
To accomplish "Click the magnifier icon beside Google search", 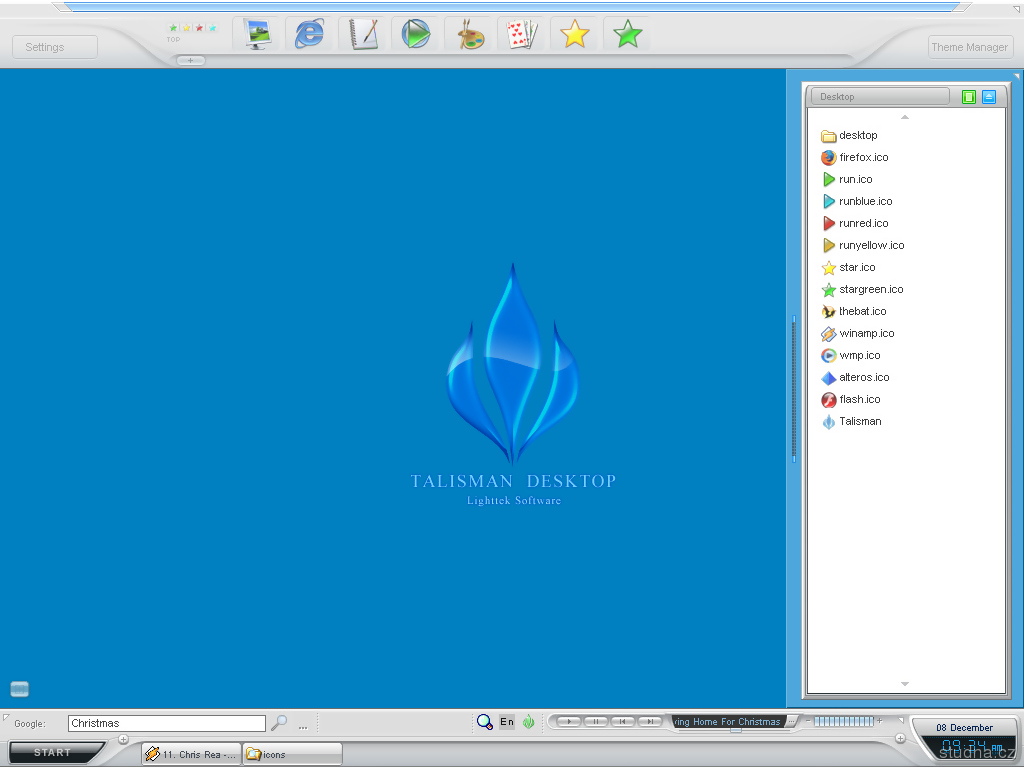I will point(279,723).
